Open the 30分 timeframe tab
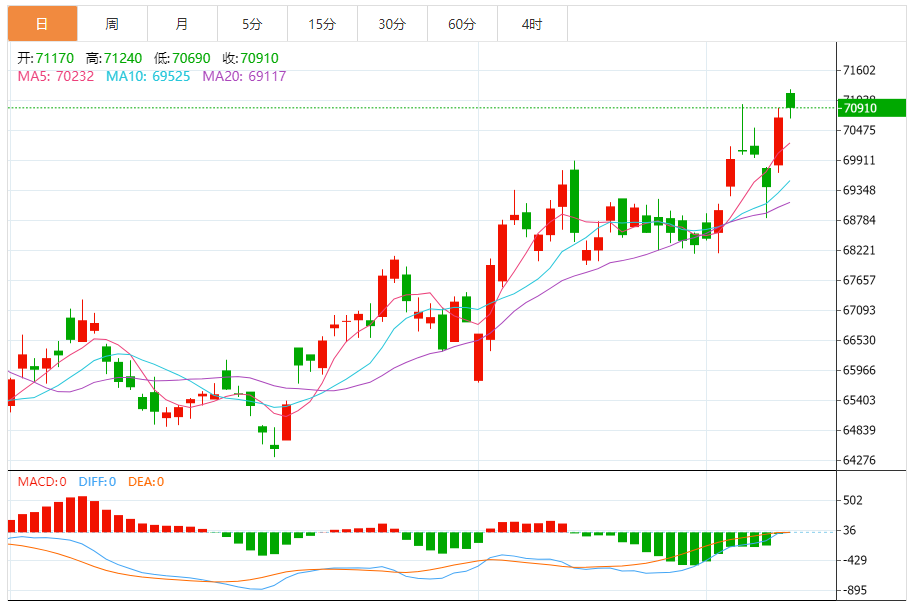 392,24
